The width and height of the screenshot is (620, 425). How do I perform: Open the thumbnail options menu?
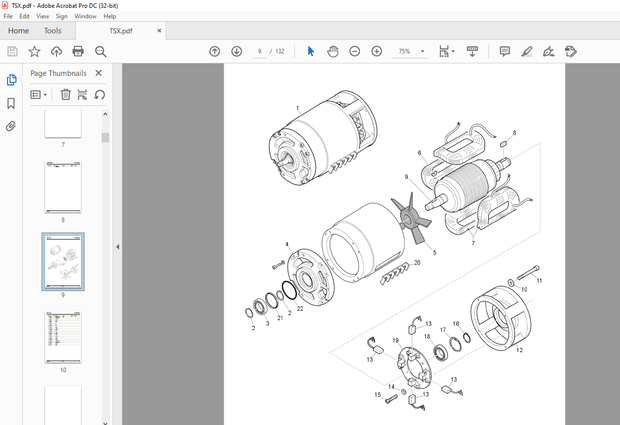[39, 95]
